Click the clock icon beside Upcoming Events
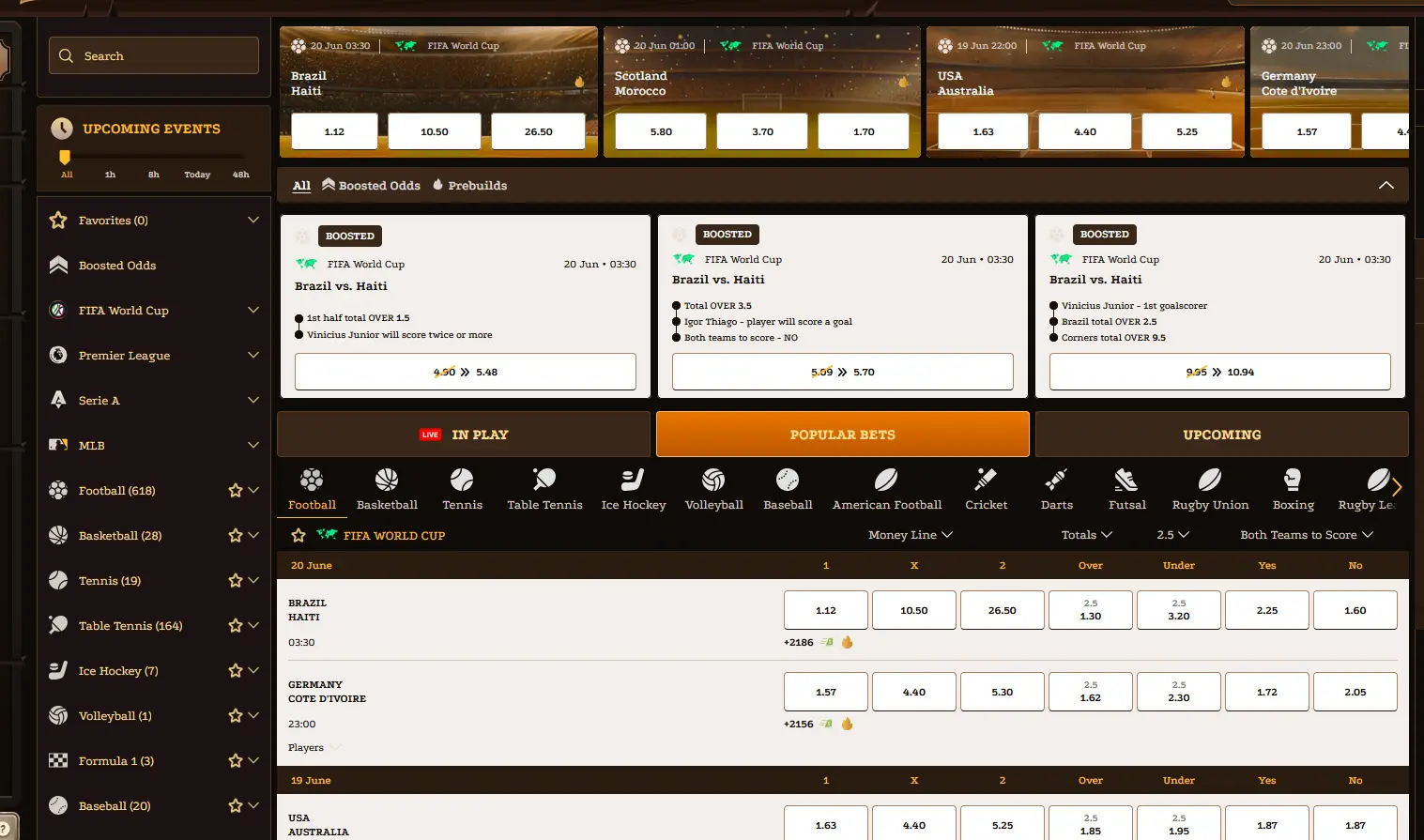Image resolution: width=1424 pixels, height=840 pixels. [62, 129]
